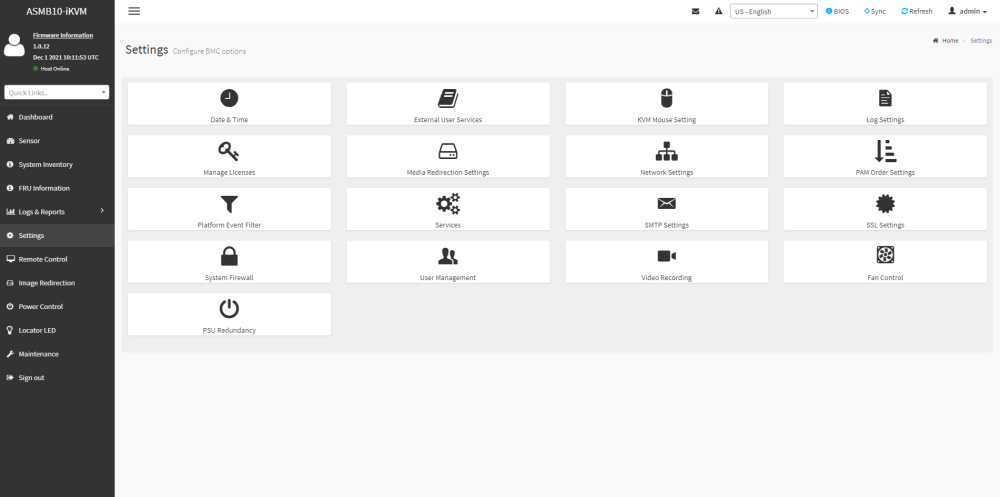Open Locator LED in the sidebar

(57, 330)
